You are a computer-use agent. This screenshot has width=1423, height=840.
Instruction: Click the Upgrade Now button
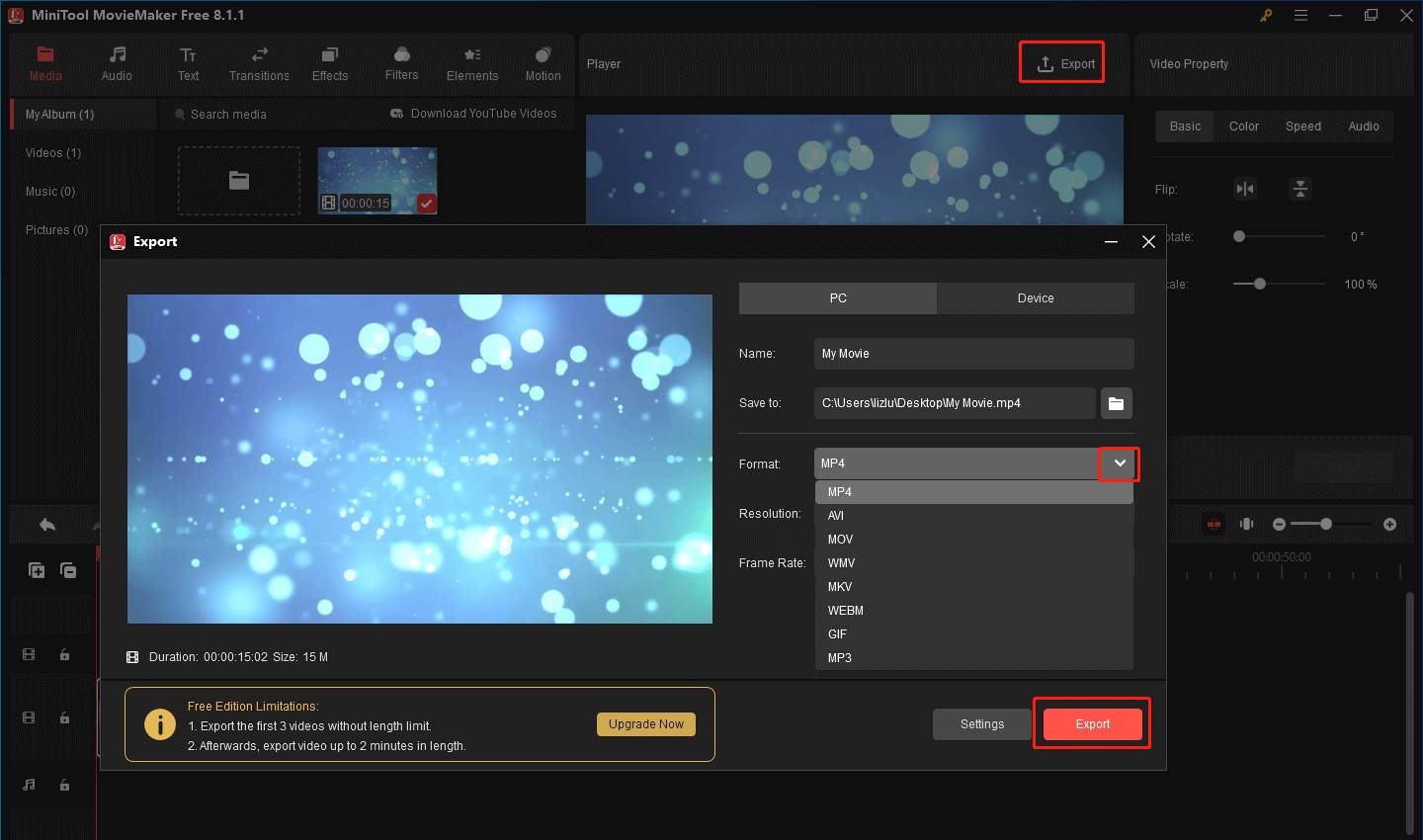click(x=646, y=724)
